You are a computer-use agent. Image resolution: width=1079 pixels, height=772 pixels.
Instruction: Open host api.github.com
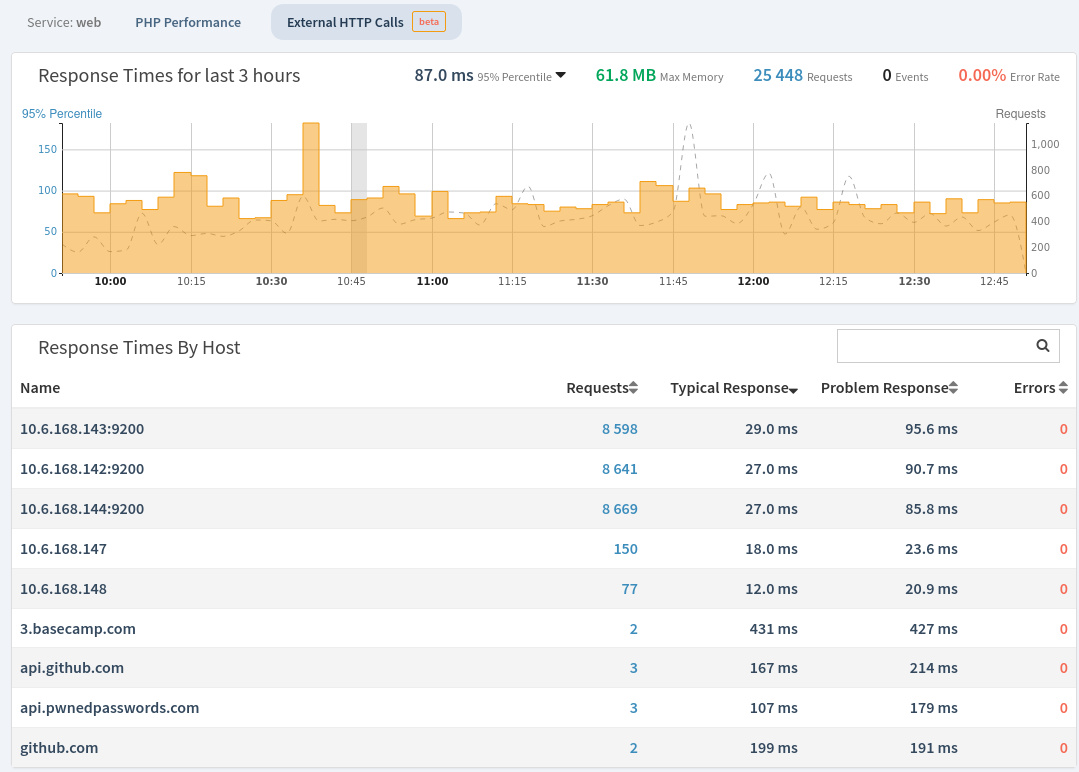click(72, 667)
